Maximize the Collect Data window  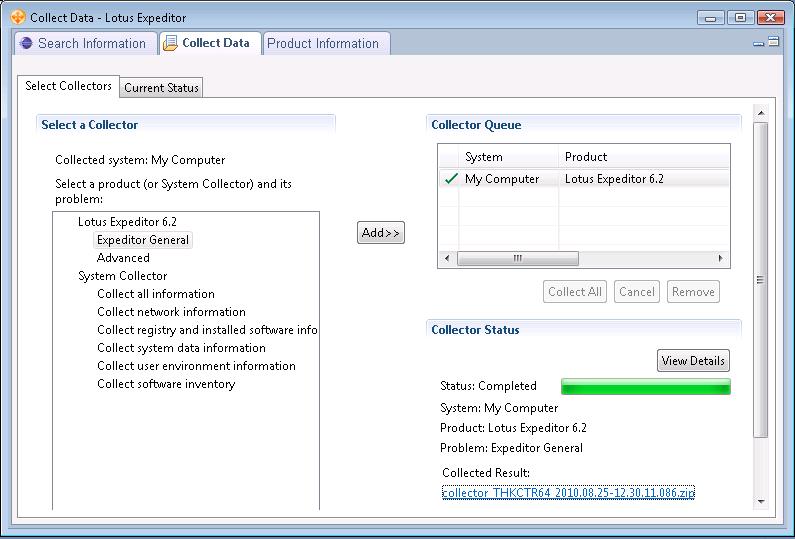[x=740, y=18]
